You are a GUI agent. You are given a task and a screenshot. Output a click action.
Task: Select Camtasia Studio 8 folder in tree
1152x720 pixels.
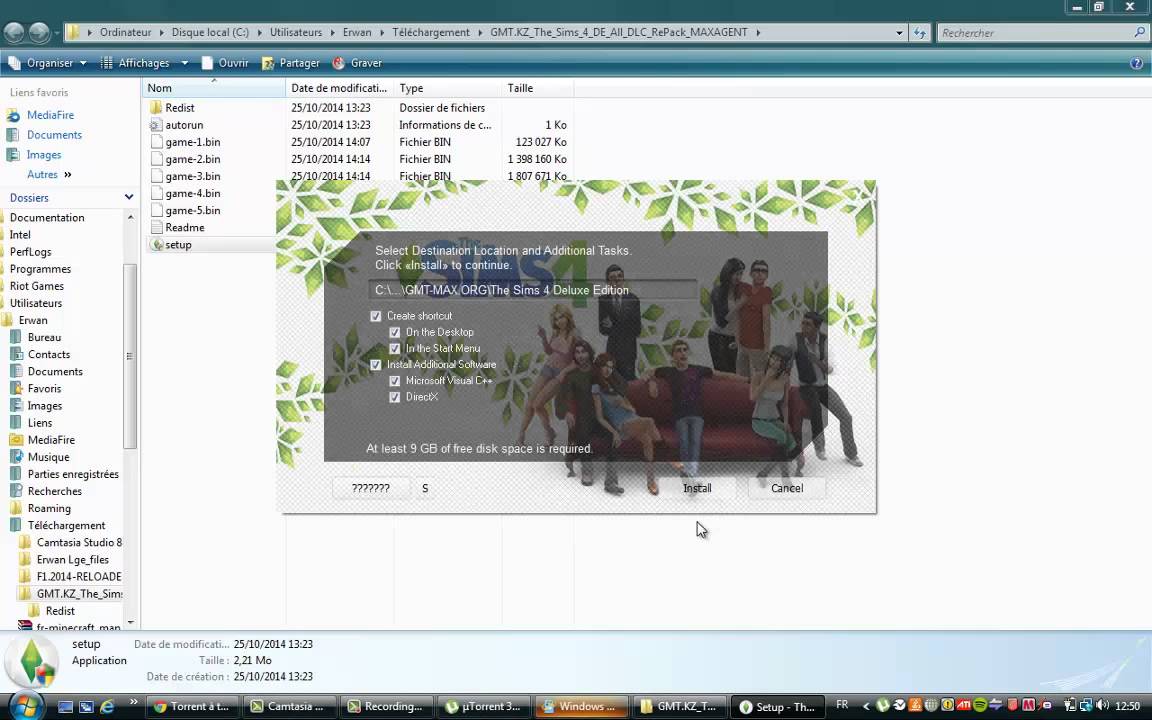[x=79, y=542]
